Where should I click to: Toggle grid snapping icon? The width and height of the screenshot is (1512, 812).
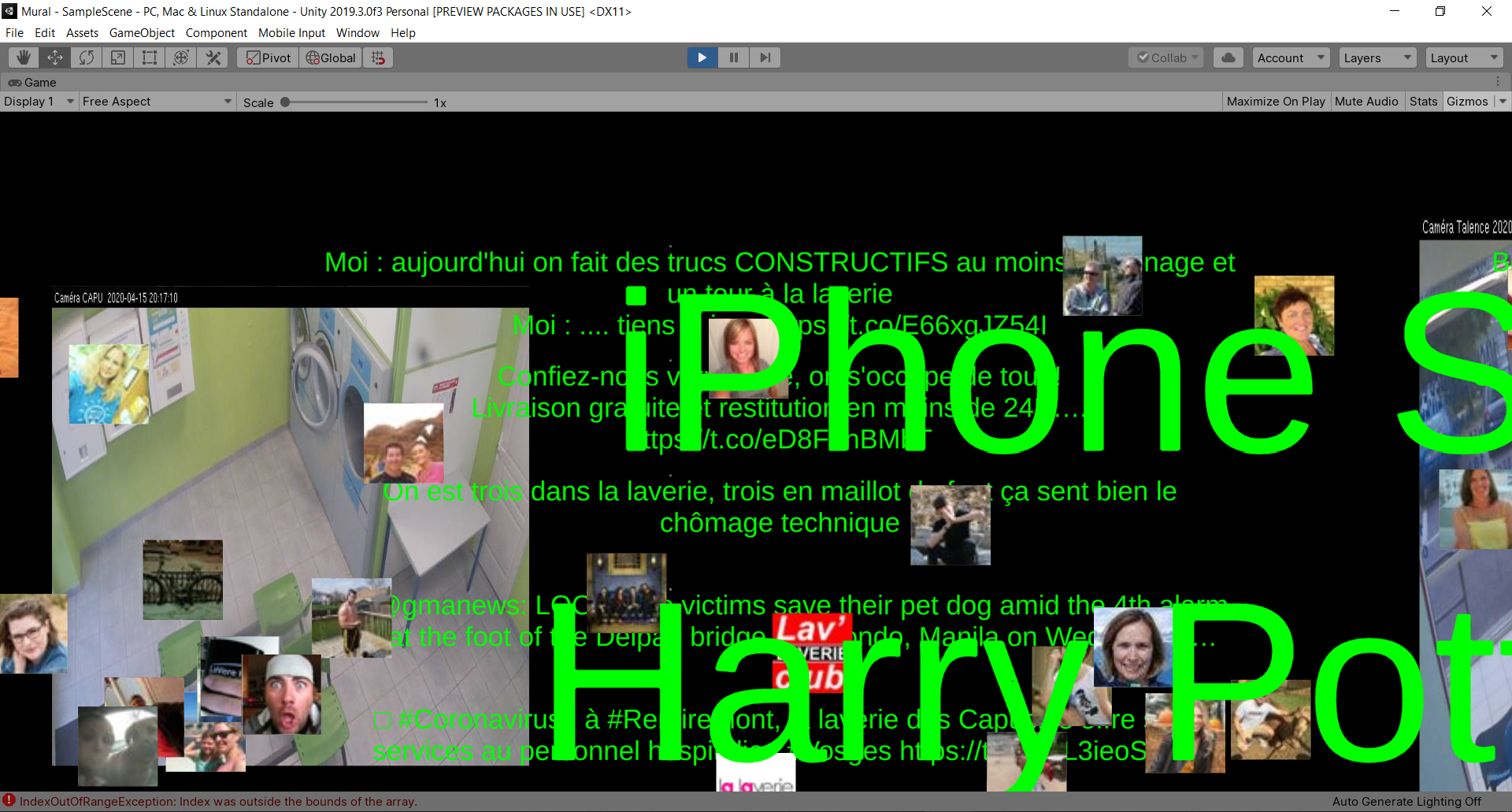(379, 57)
